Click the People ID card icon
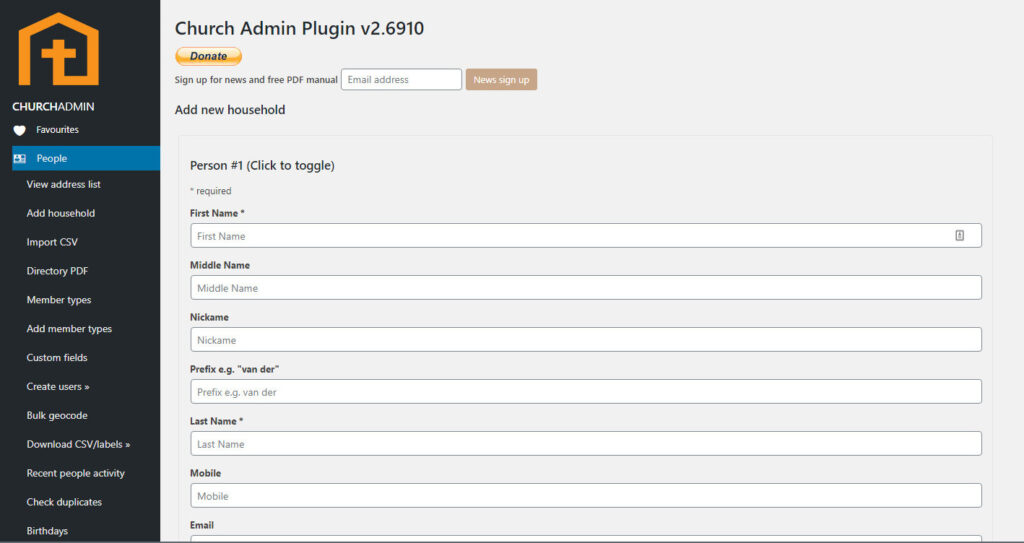This screenshot has height=543, width=1024. click(x=19, y=158)
